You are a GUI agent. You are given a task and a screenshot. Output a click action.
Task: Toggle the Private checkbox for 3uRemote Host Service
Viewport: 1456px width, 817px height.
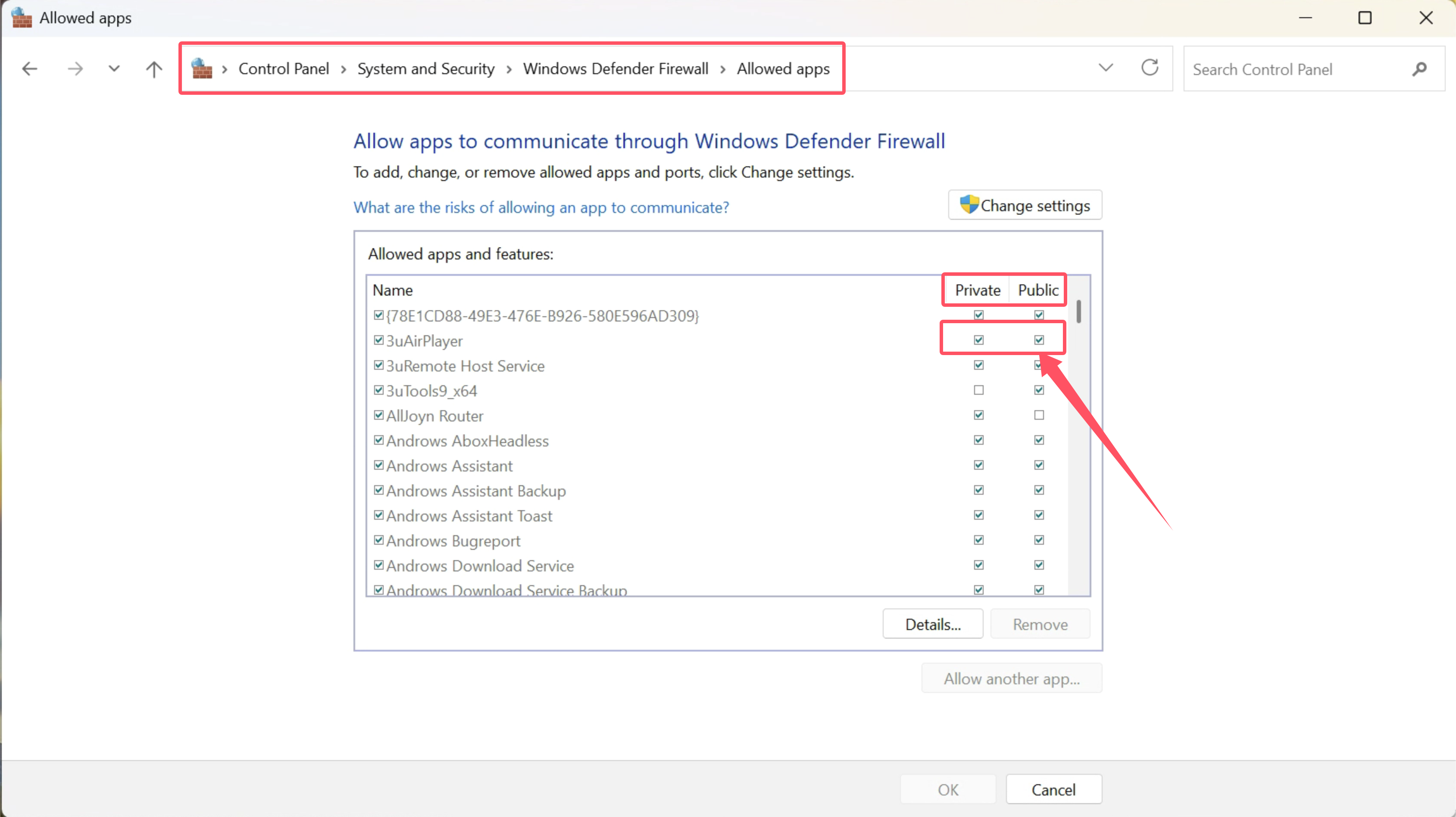click(x=978, y=365)
